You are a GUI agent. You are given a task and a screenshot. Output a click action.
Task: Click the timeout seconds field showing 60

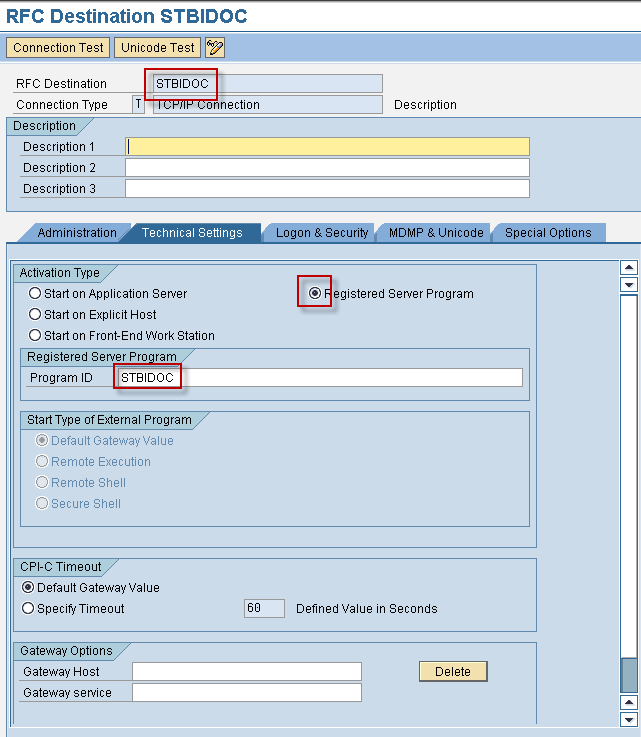tap(264, 608)
